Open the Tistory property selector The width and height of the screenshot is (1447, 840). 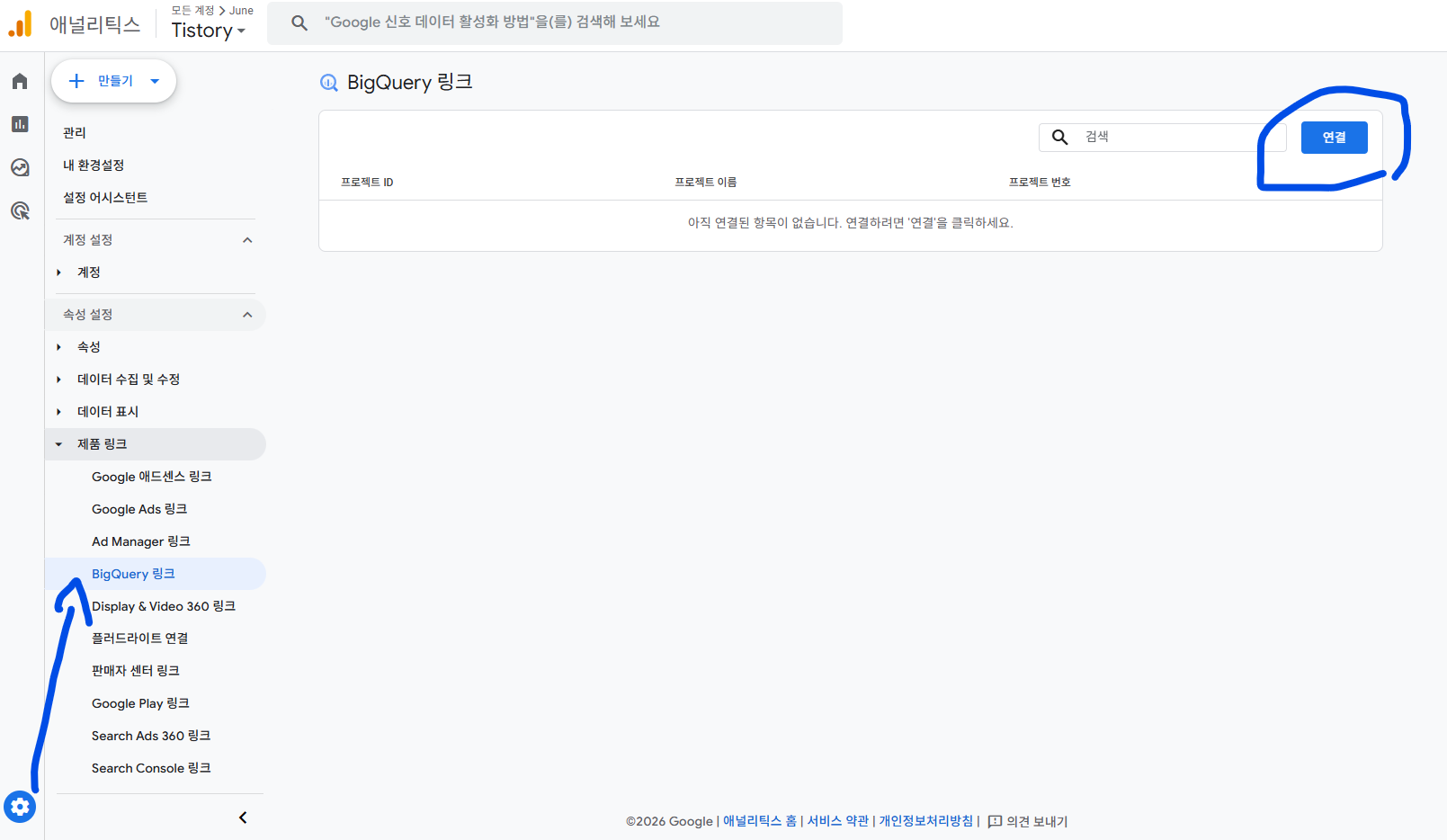tap(209, 31)
